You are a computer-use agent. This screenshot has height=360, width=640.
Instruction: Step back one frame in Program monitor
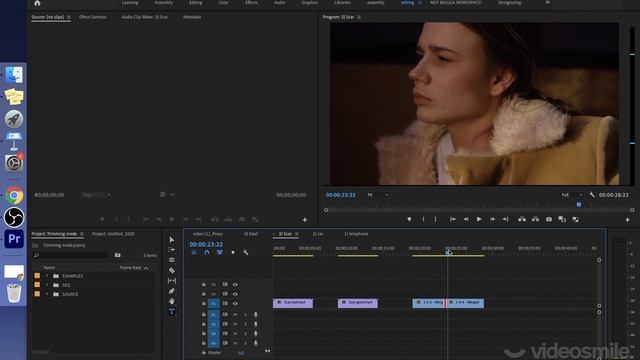(x=466, y=219)
